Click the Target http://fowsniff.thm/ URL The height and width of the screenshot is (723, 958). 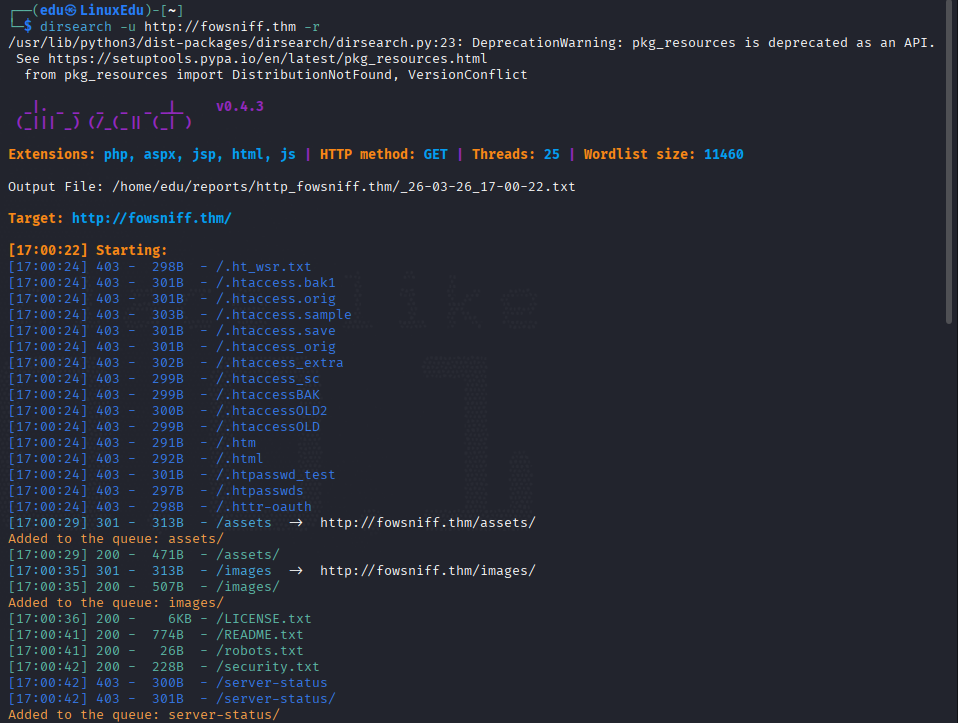point(152,218)
